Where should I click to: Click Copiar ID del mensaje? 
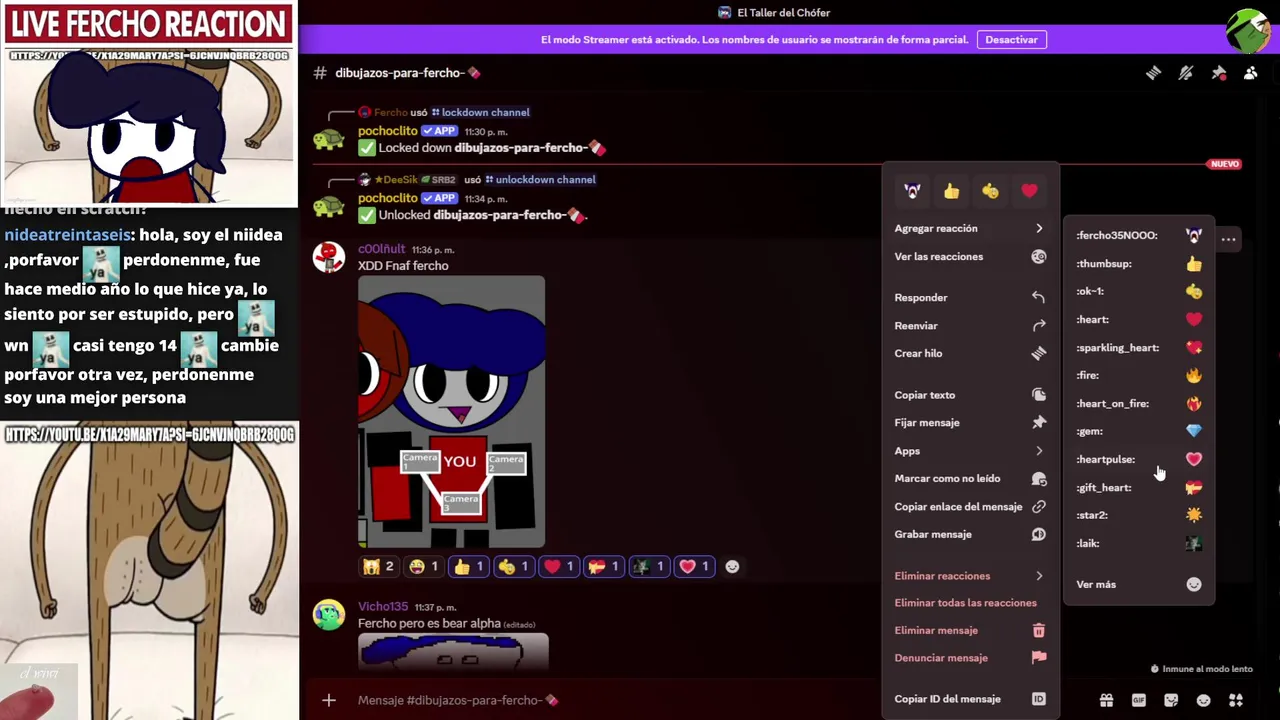point(969,699)
